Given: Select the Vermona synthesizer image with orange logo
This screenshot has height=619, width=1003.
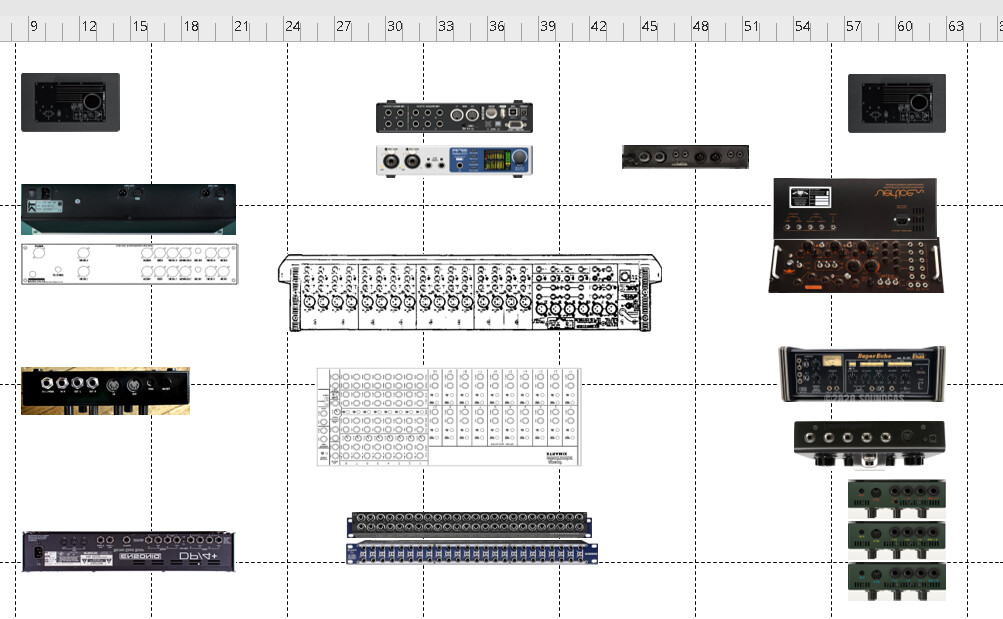Looking at the screenshot, I should point(856,235).
